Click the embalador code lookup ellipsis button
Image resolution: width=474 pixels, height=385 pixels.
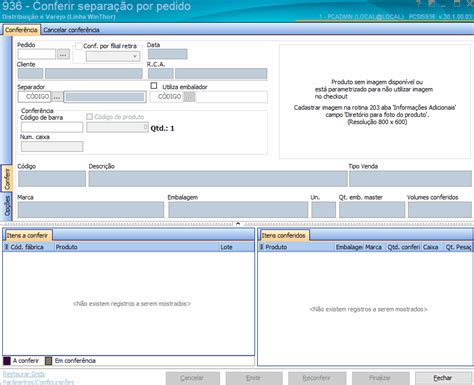(189, 97)
